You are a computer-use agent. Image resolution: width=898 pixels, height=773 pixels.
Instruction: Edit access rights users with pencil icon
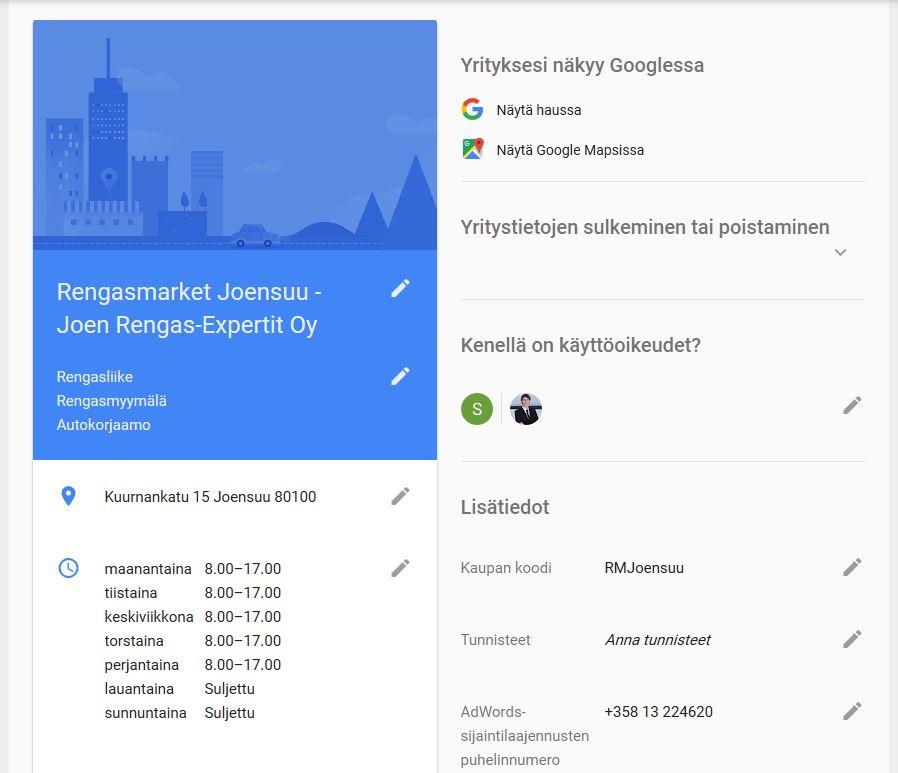[x=852, y=405]
